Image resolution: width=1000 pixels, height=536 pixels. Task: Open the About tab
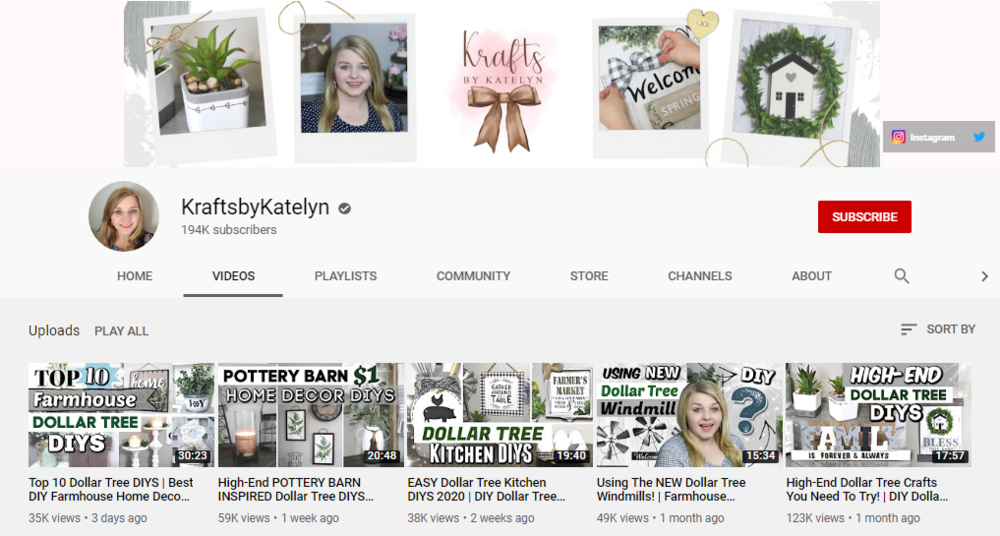pos(811,276)
